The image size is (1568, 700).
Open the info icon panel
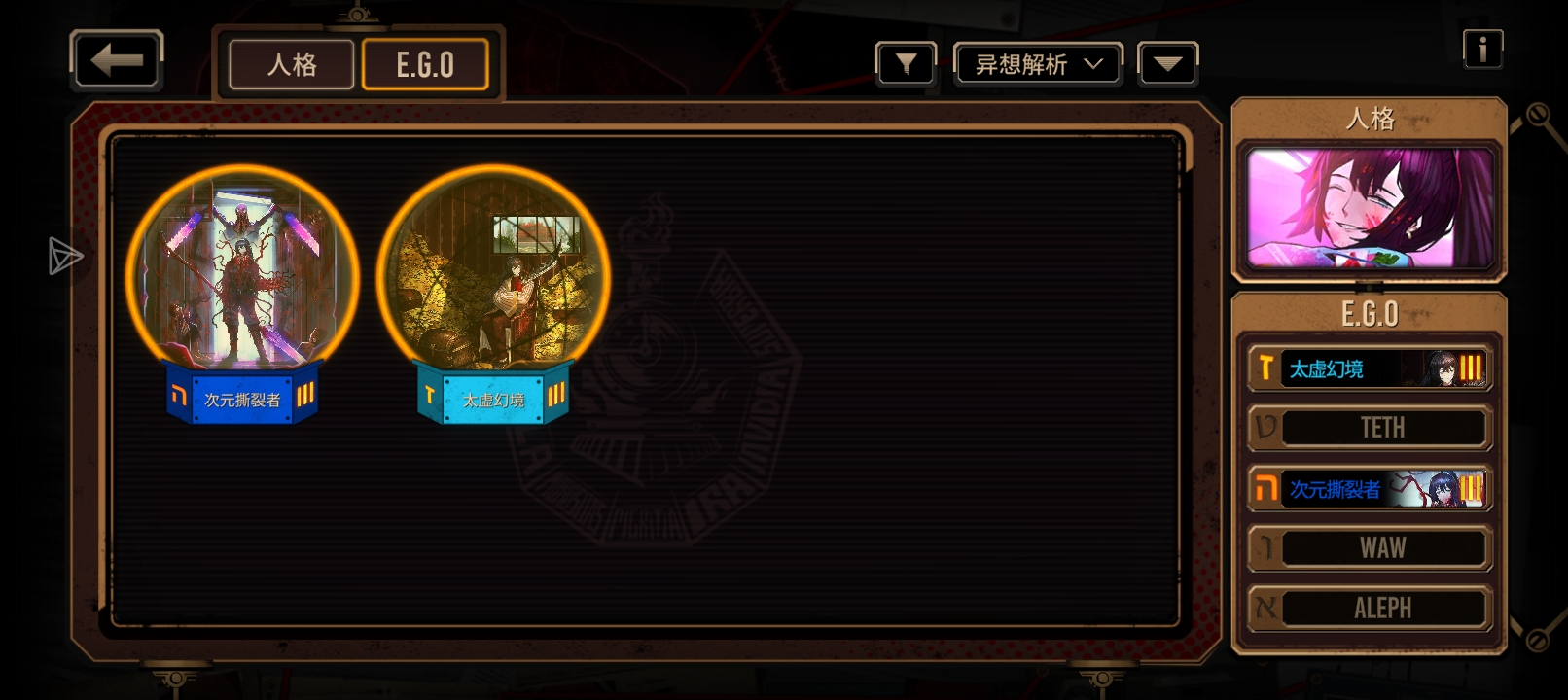tap(1482, 49)
